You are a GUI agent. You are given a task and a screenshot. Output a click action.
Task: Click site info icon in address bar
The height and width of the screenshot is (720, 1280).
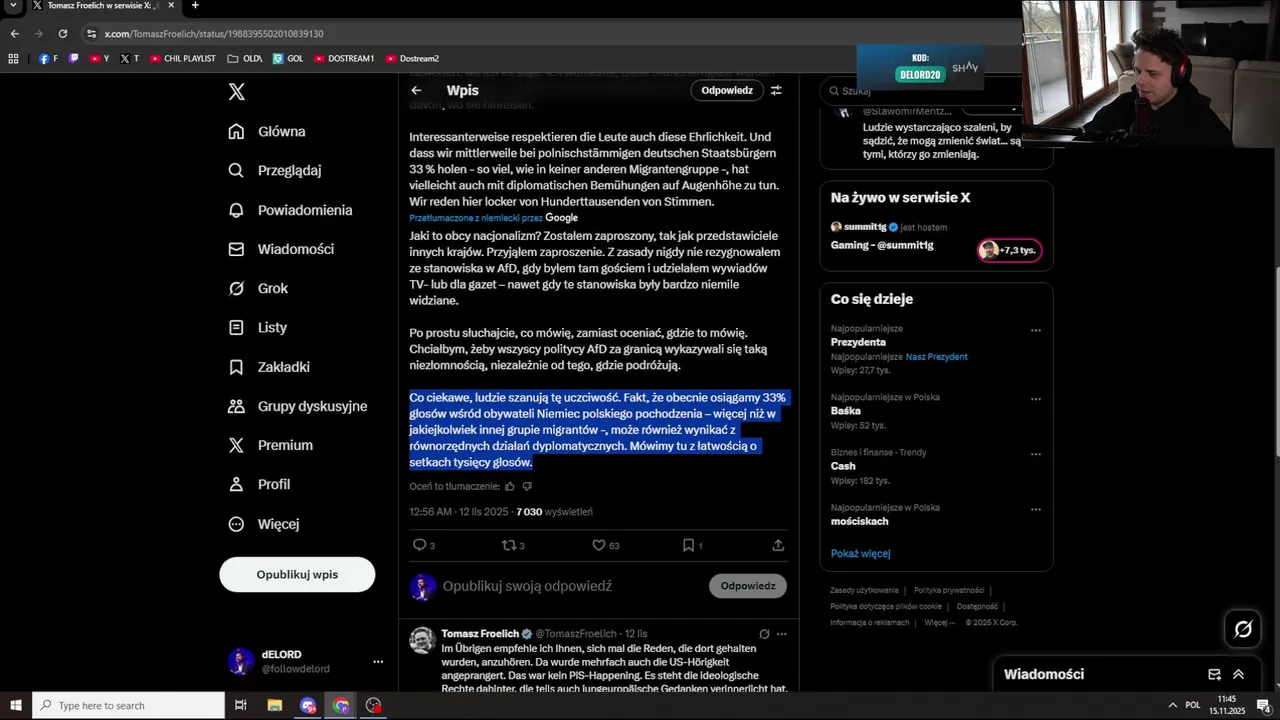click(x=91, y=33)
